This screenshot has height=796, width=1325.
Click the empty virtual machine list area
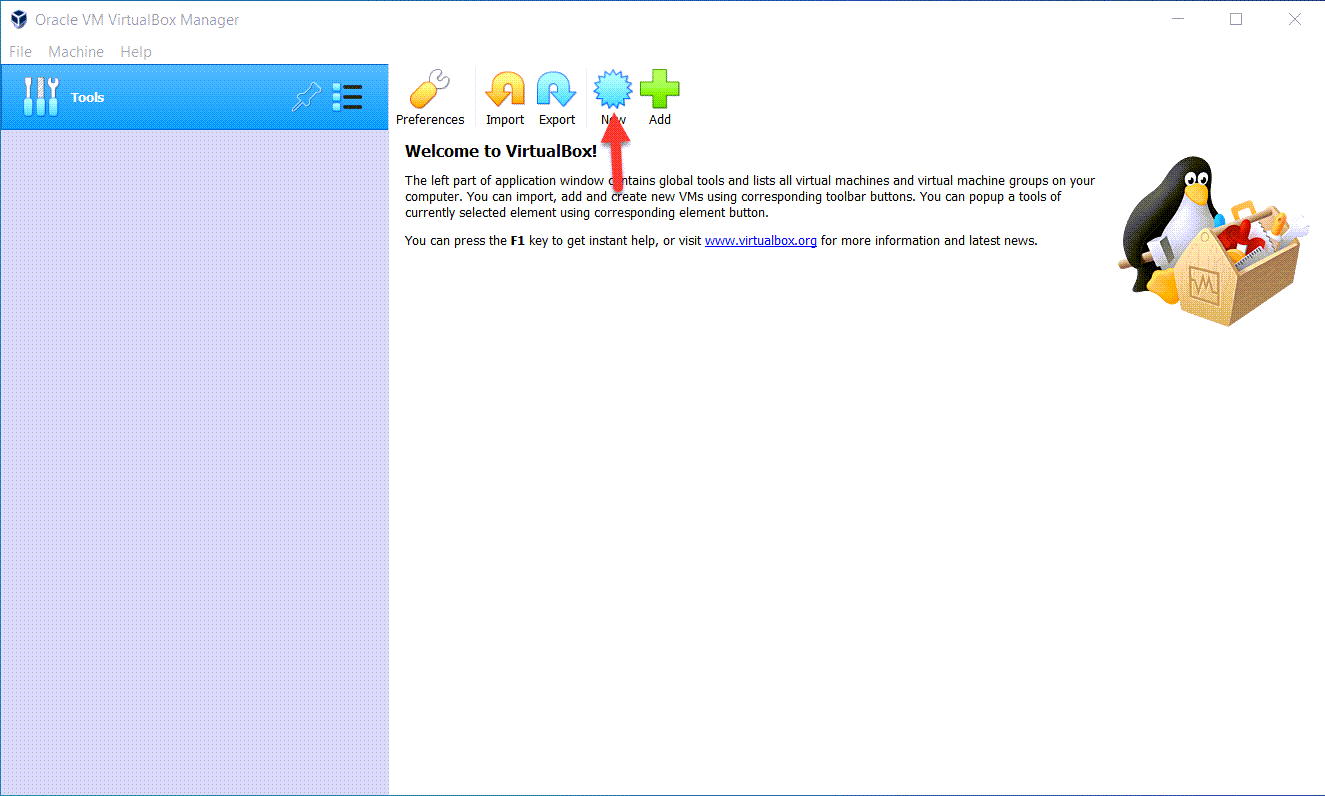[x=194, y=450]
